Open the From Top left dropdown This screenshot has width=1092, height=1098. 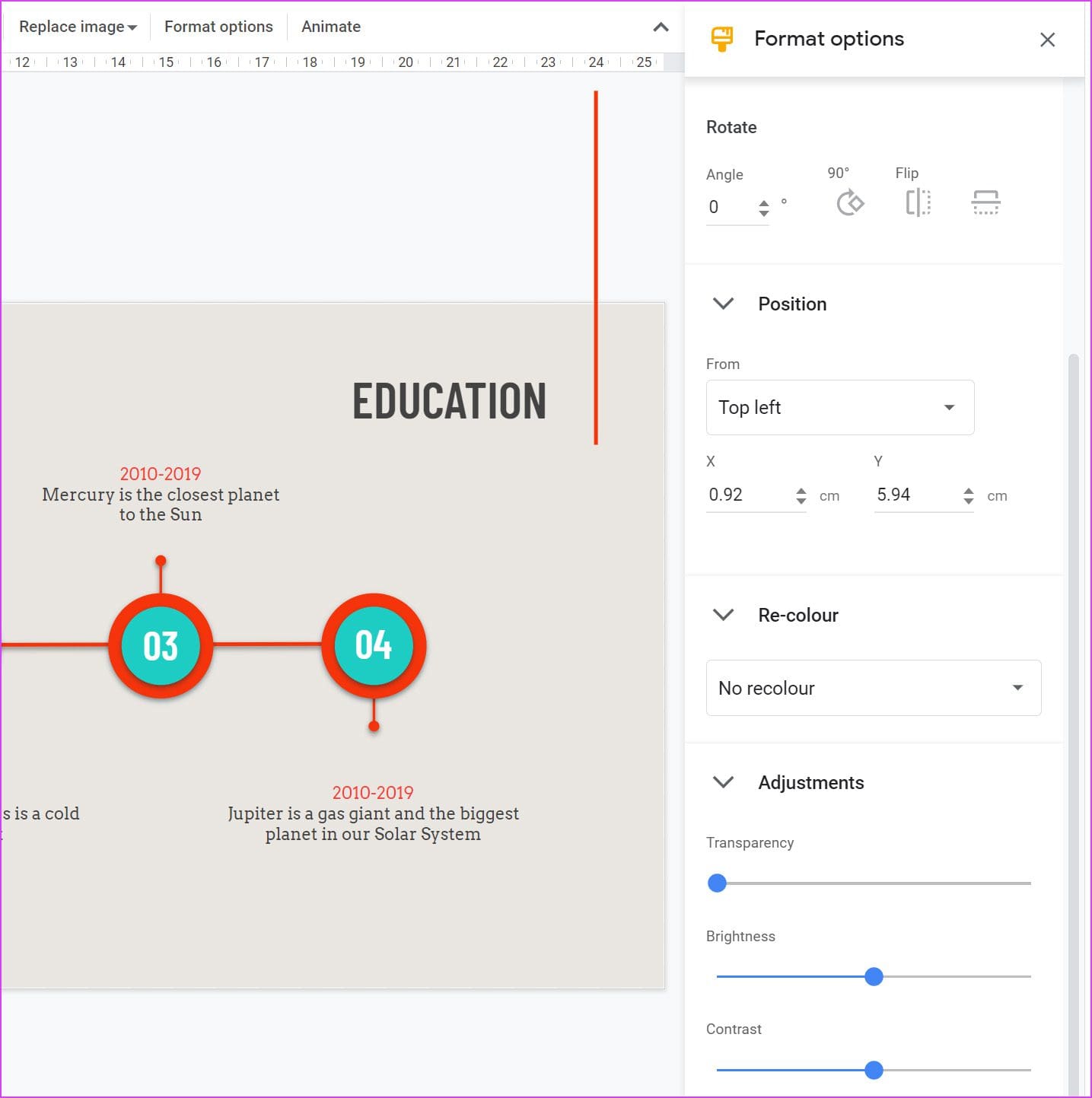coord(840,407)
